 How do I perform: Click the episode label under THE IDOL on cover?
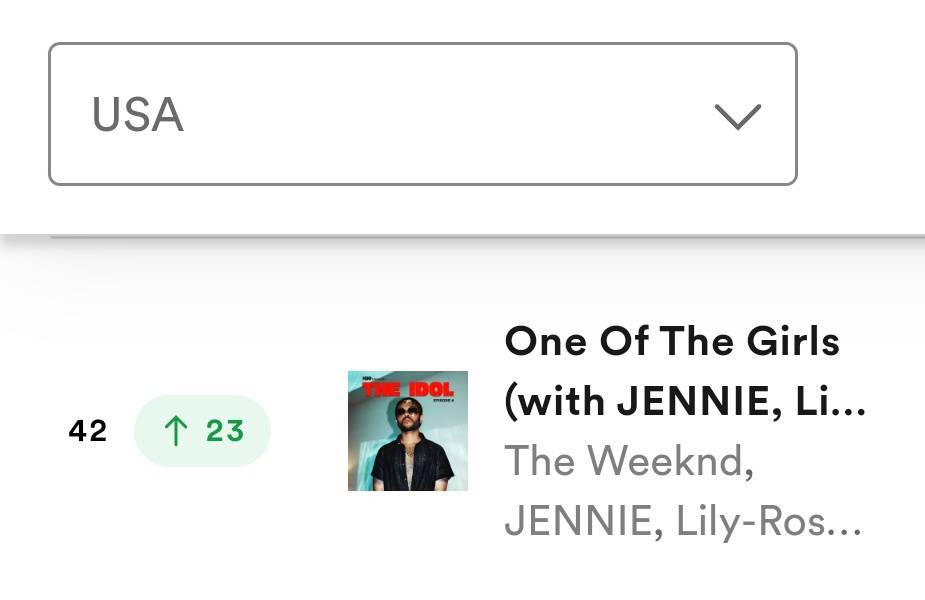click(444, 401)
